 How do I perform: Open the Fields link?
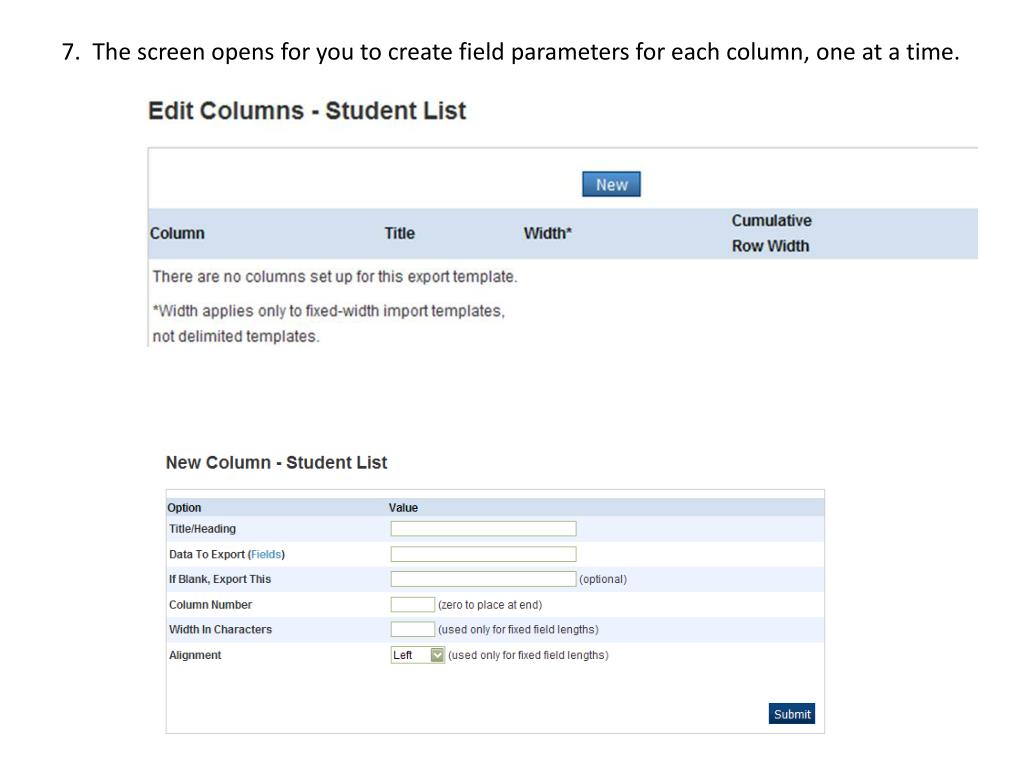(x=266, y=554)
